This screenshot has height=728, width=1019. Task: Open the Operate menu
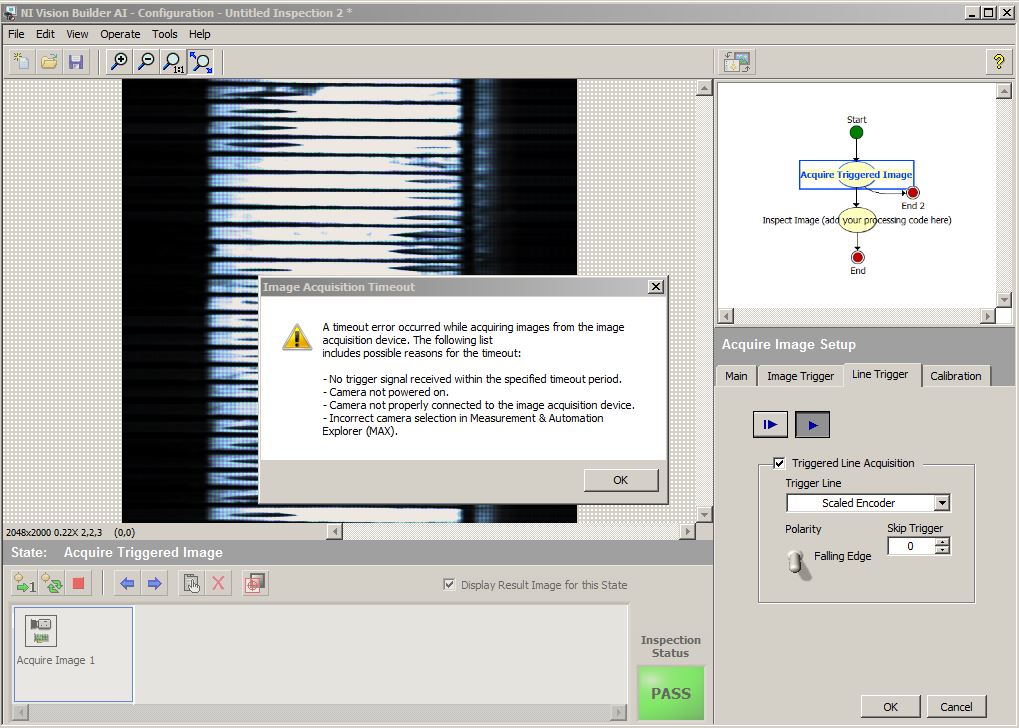[120, 34]
